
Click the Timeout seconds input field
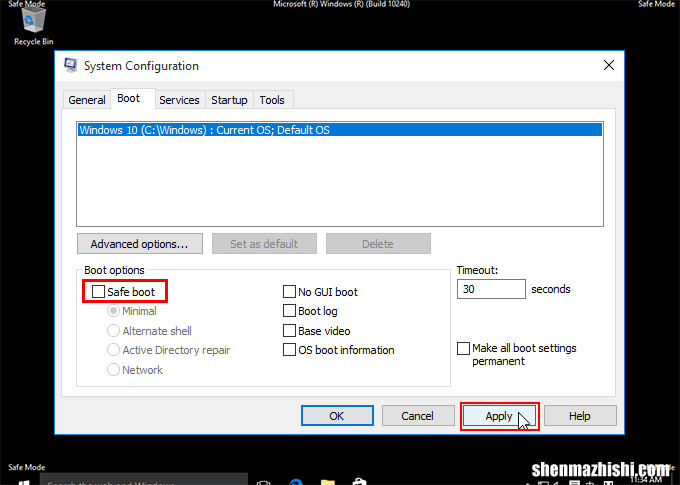[x=491, y=289]
